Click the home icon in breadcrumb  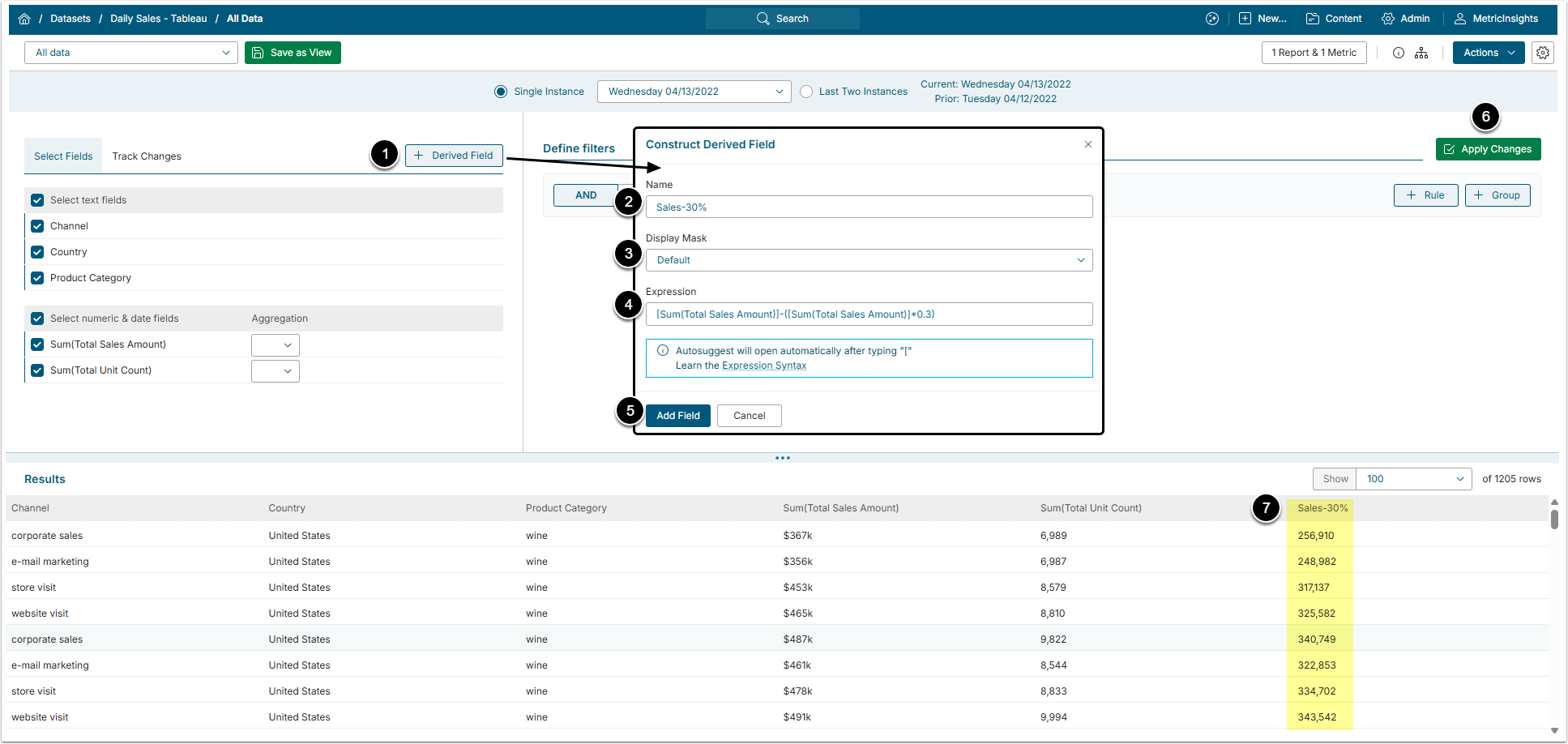(x=24, y=19)
